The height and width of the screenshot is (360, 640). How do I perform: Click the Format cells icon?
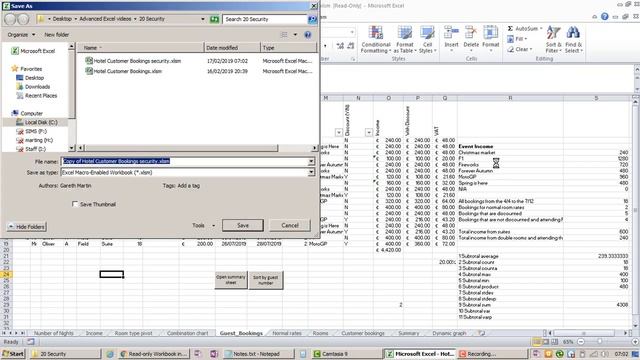[491, 33]
